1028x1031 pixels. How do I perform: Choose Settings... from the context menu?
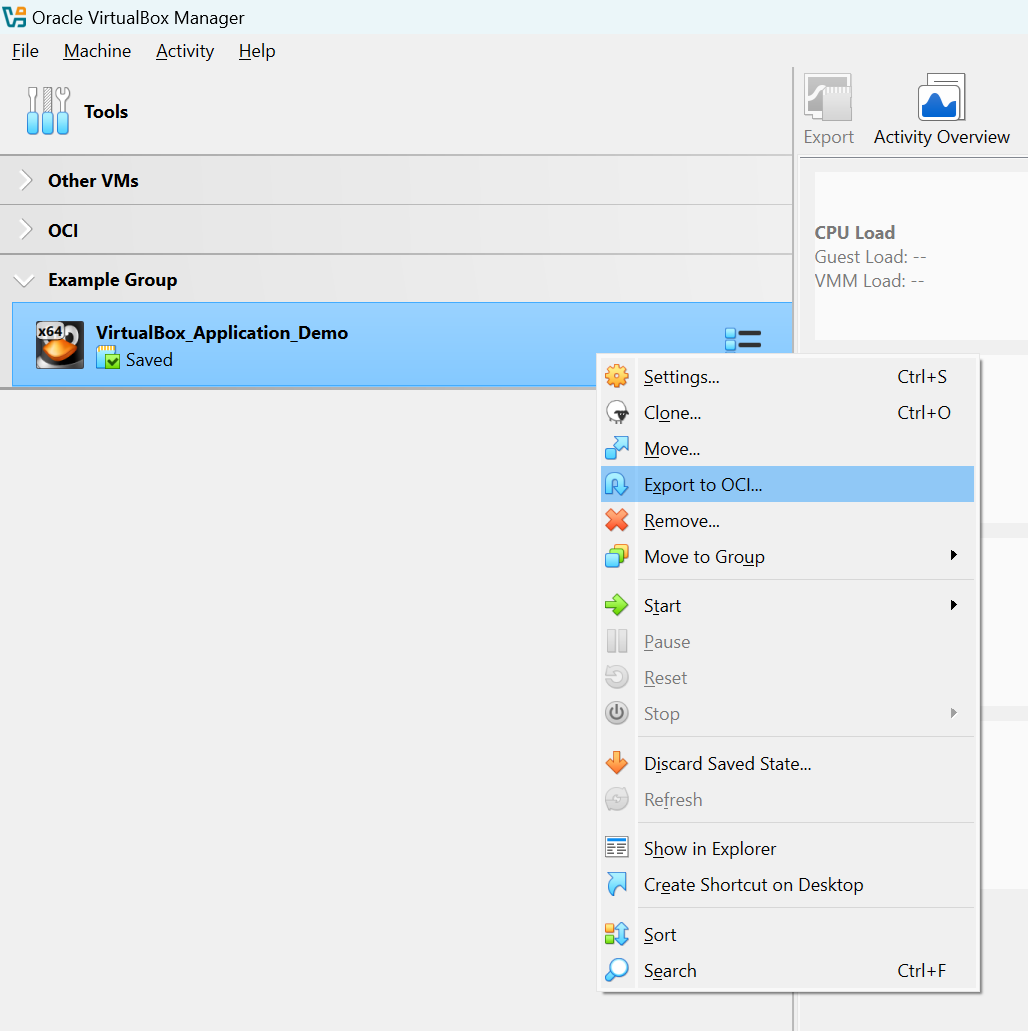click(x=787, y=377)
